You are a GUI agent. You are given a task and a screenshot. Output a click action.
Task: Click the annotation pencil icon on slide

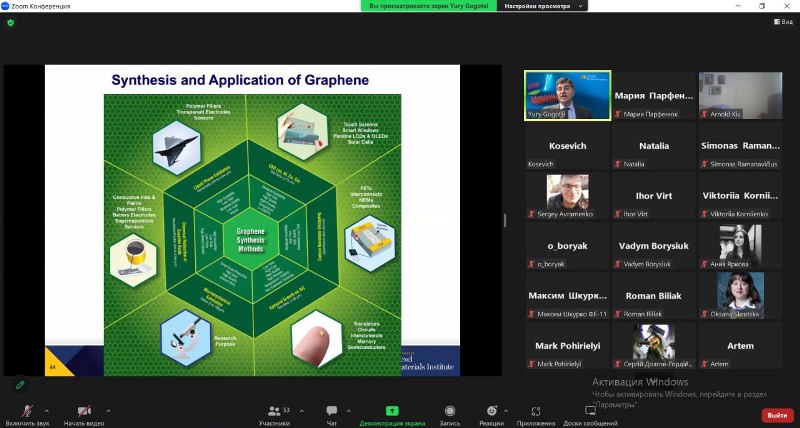19,384
